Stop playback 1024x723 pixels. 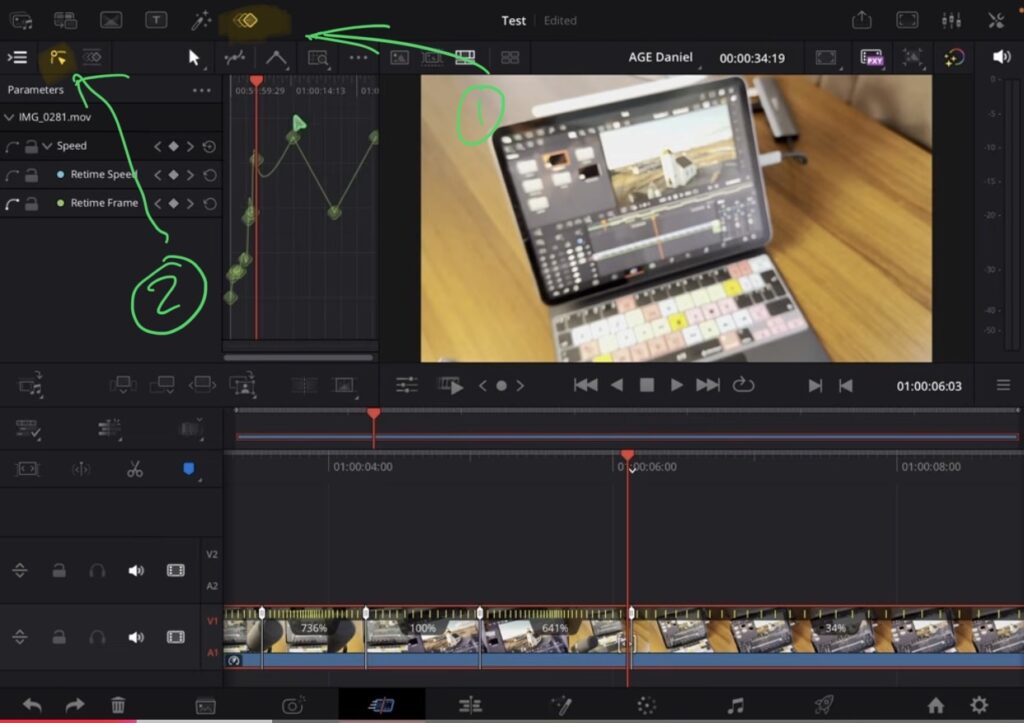(x=647, y=385)
